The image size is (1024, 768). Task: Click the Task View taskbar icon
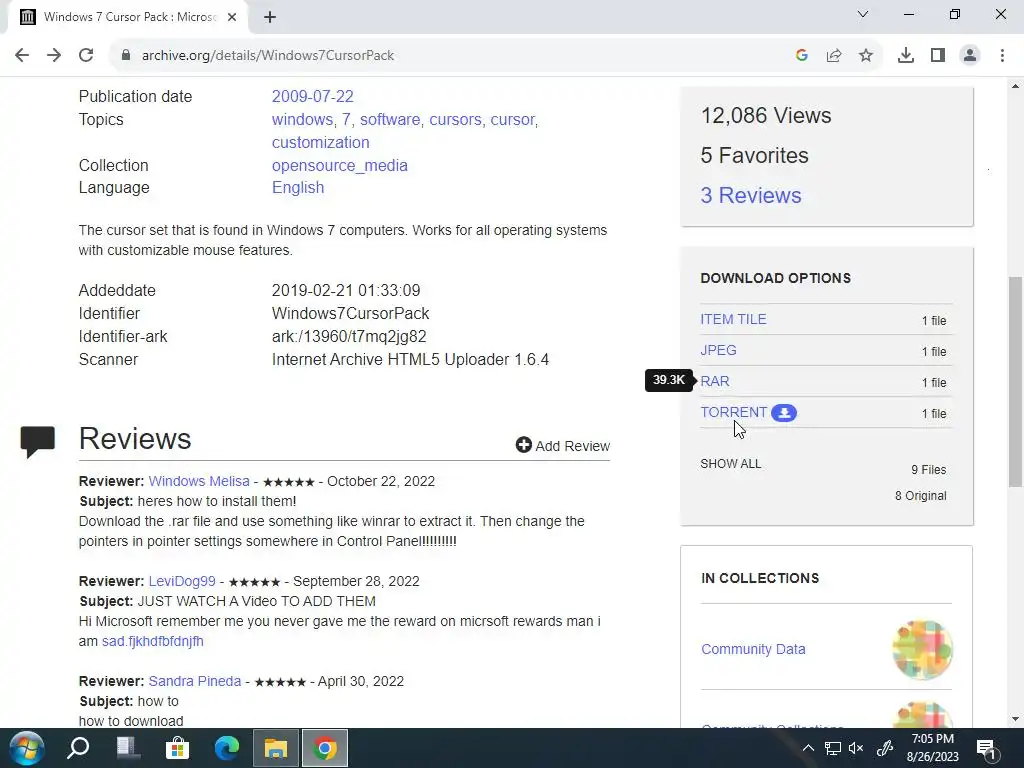coord(127,748)
